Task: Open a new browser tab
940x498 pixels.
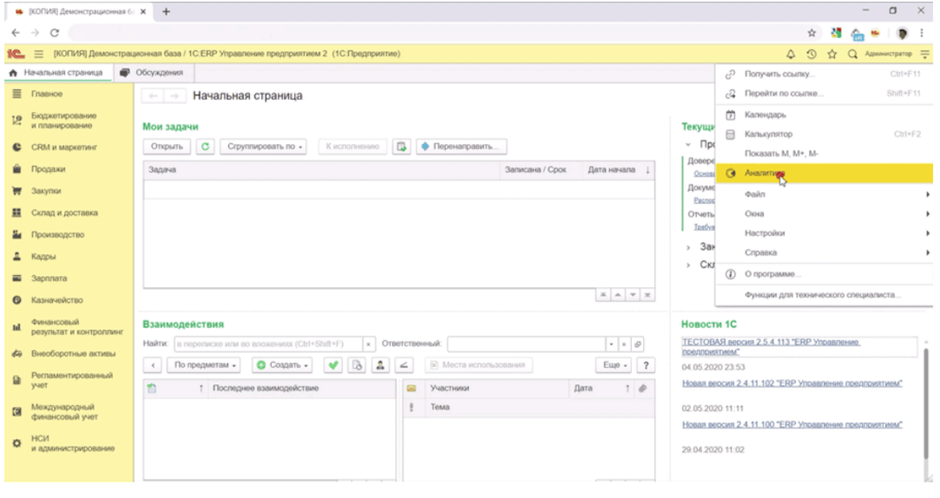Action: coord(166,11)
